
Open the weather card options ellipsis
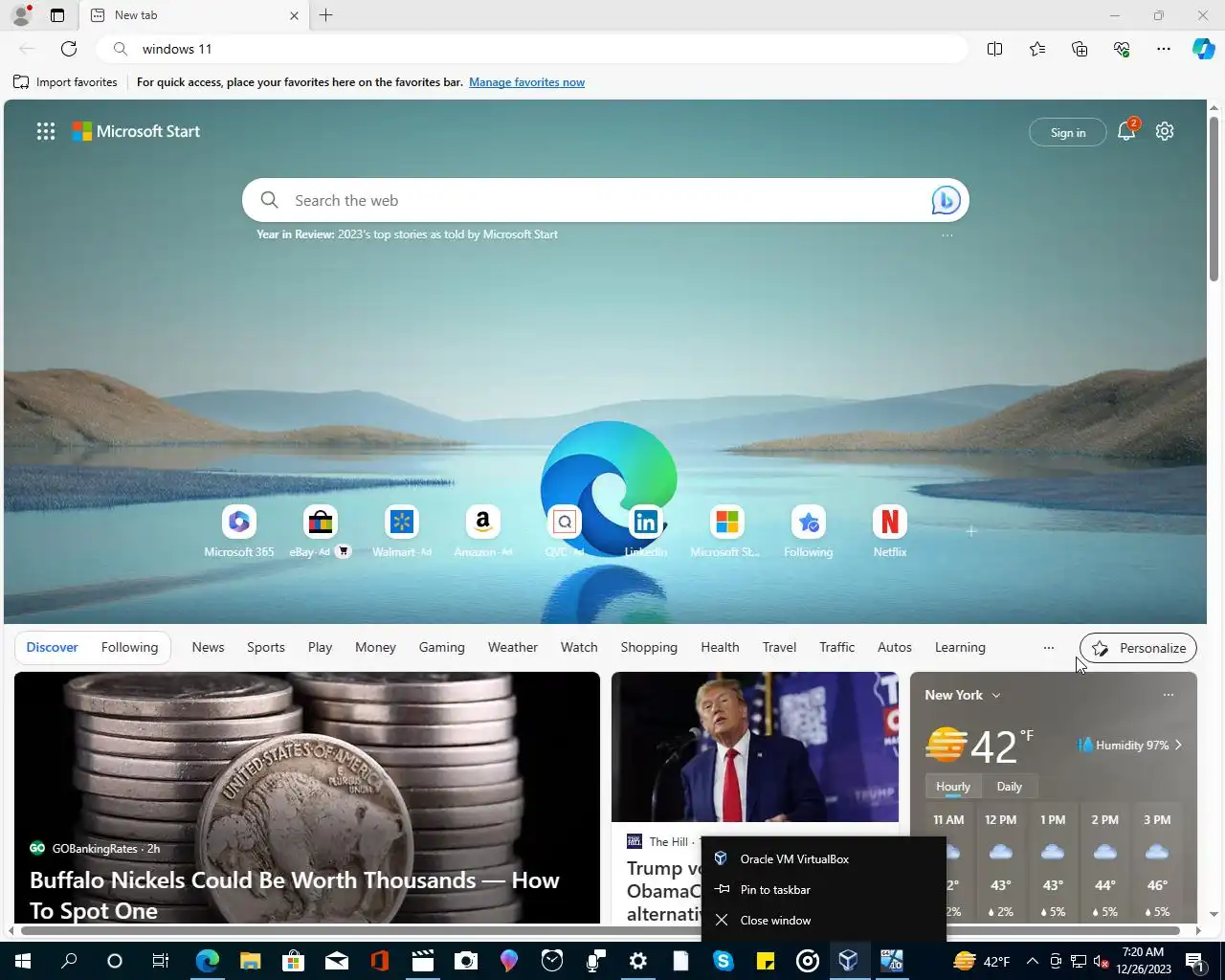[1168, 695]
